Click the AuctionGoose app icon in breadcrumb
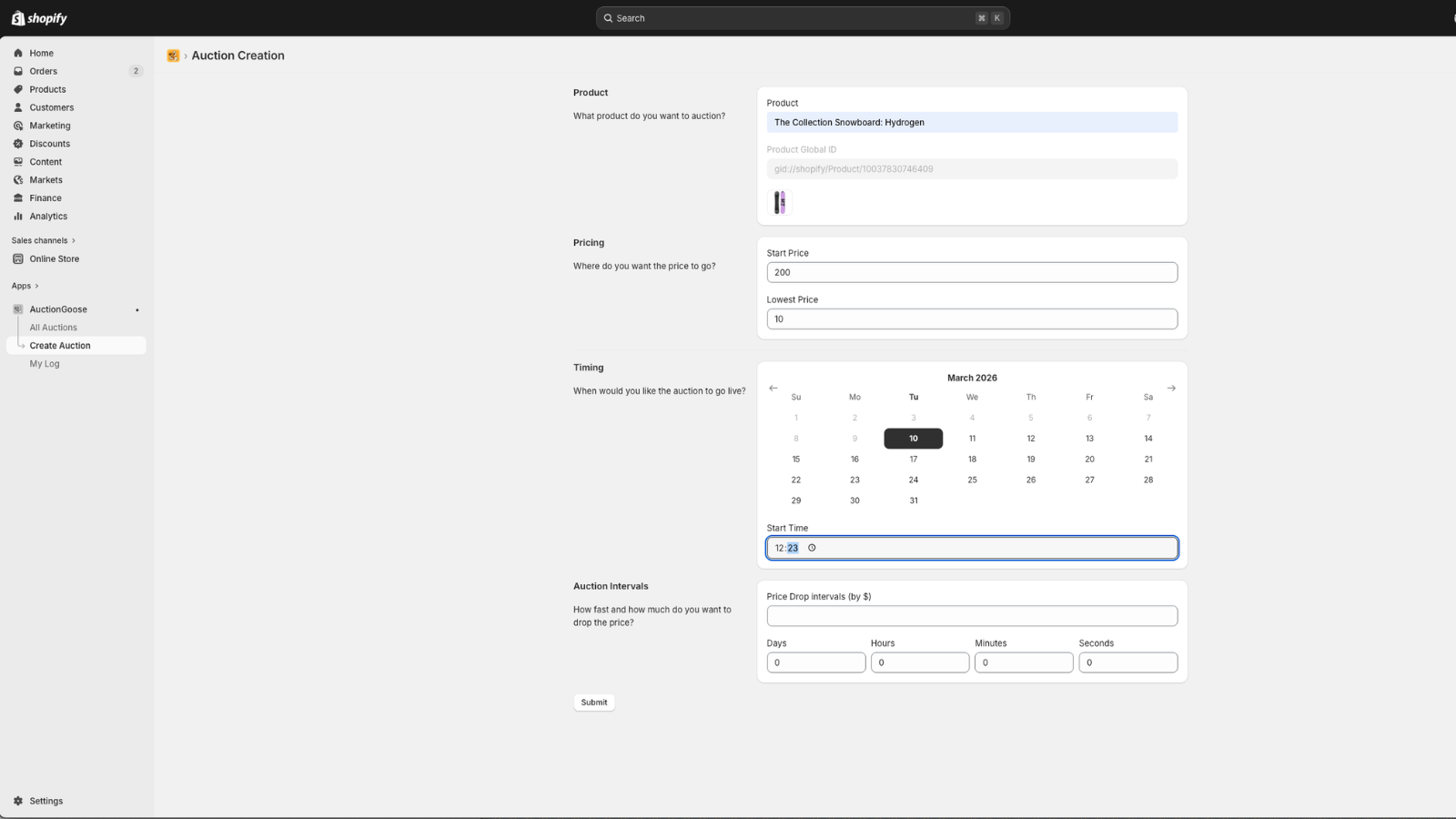 pos(173,56)
